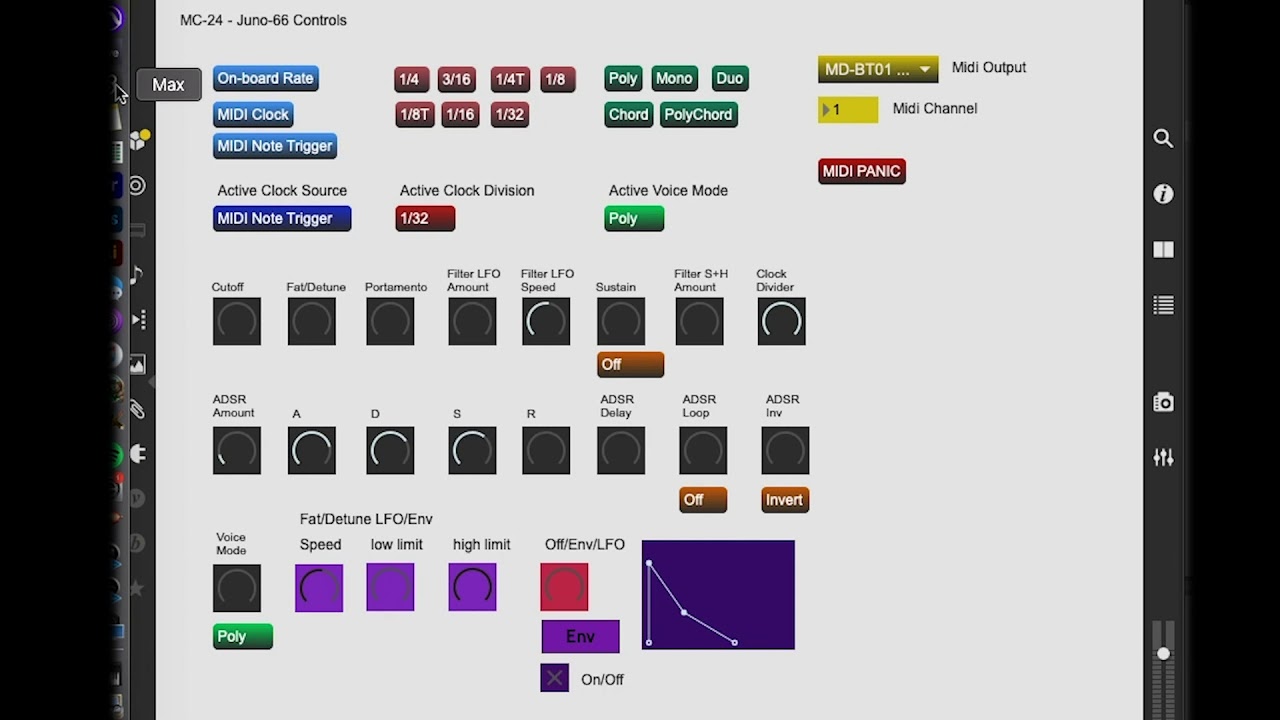Click the Portamento knob
This screenshot has height=720, width=1280.
(x=390, y=321)
